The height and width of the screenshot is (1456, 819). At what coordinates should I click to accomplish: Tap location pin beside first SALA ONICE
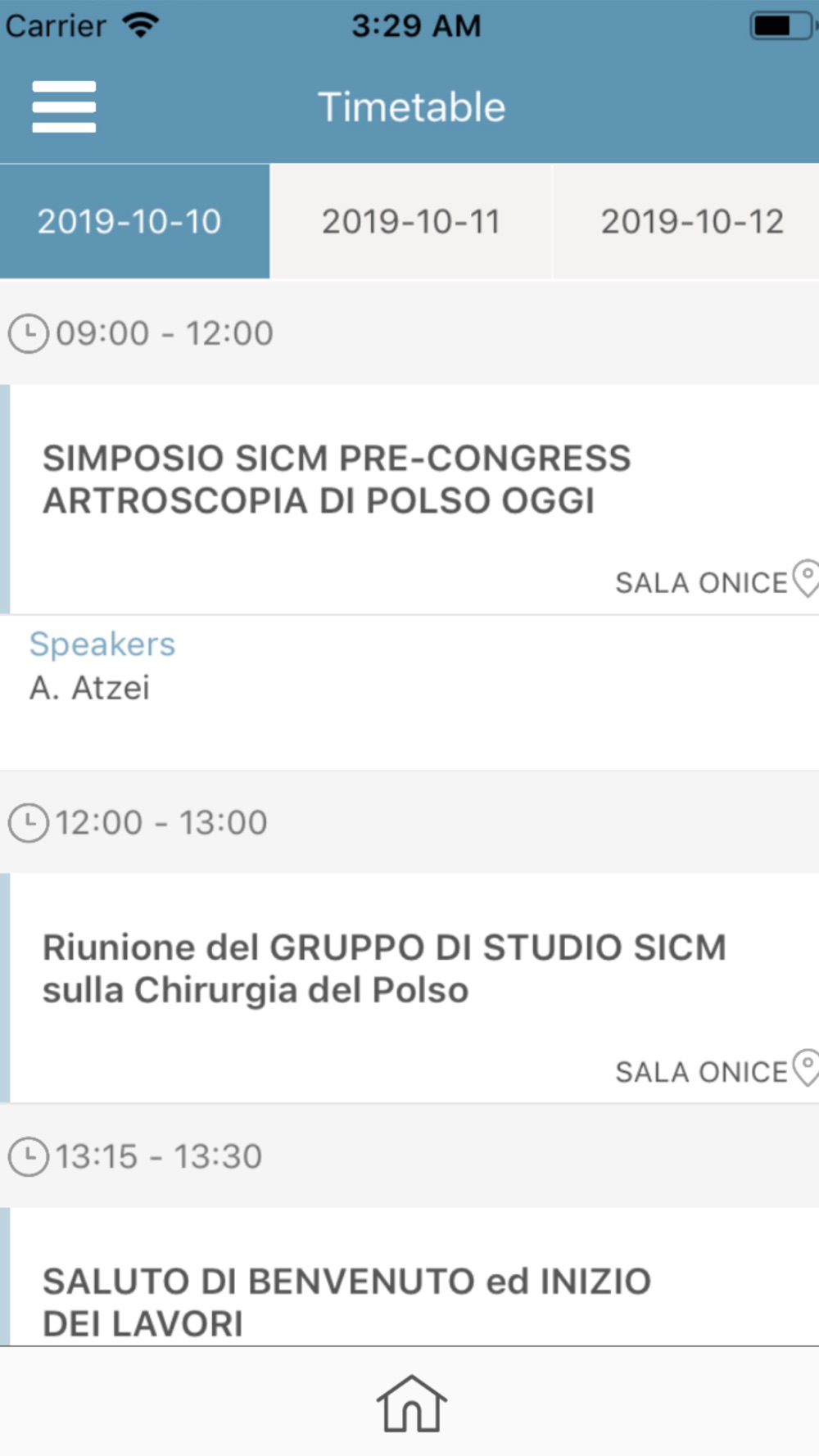tap(806, 579)
